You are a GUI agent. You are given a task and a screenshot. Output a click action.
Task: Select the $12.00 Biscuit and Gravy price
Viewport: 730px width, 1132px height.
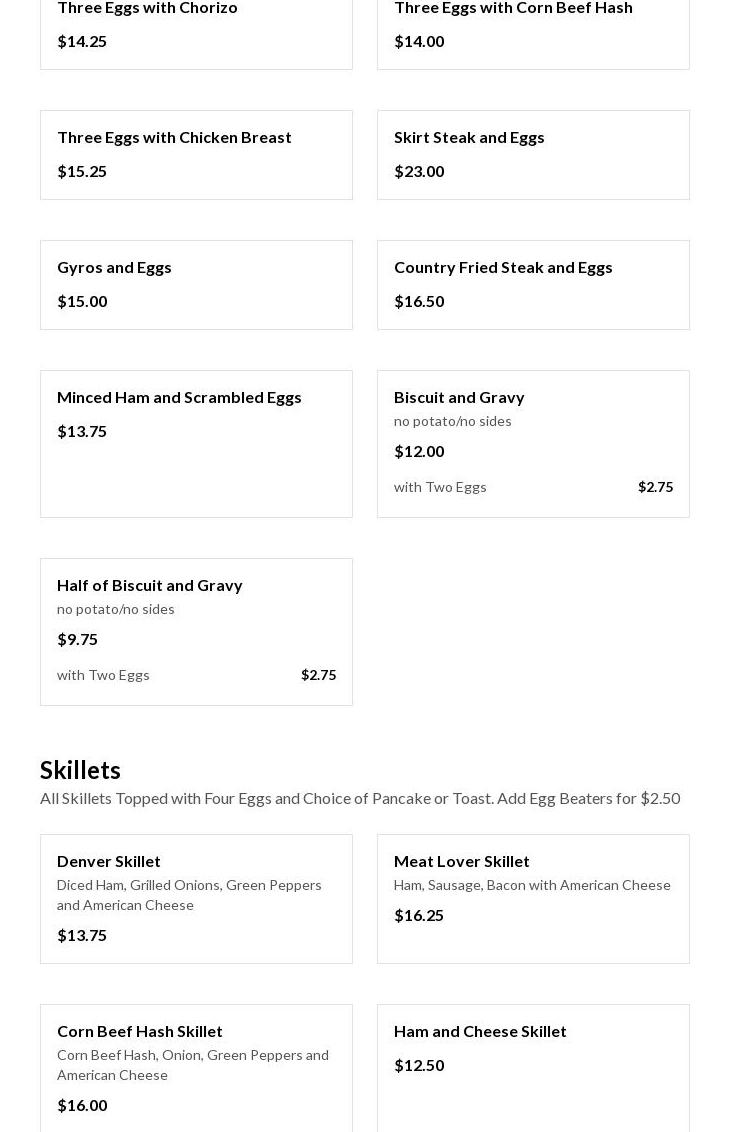coord(419,451)
